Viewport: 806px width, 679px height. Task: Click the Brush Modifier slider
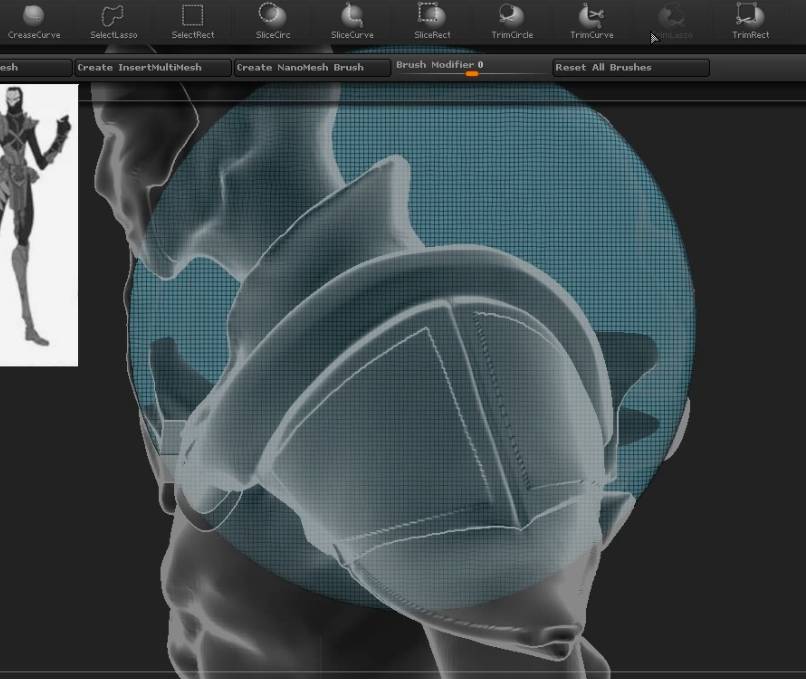471,68
